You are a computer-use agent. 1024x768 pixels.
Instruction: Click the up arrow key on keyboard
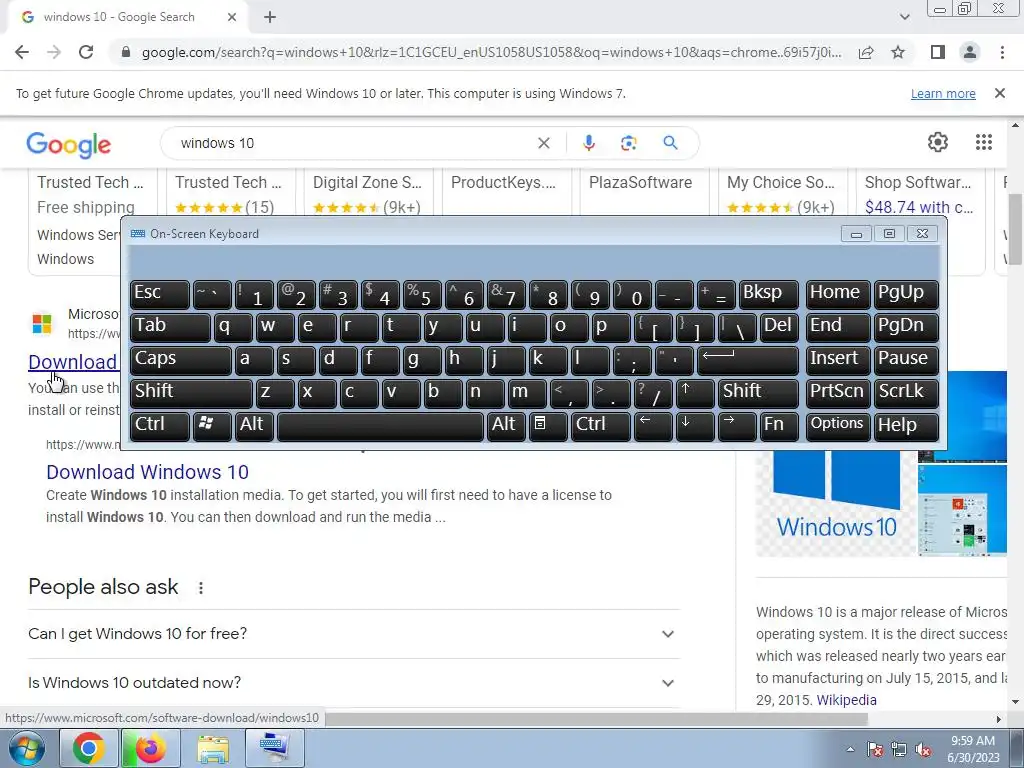click(x=694, y=393)
